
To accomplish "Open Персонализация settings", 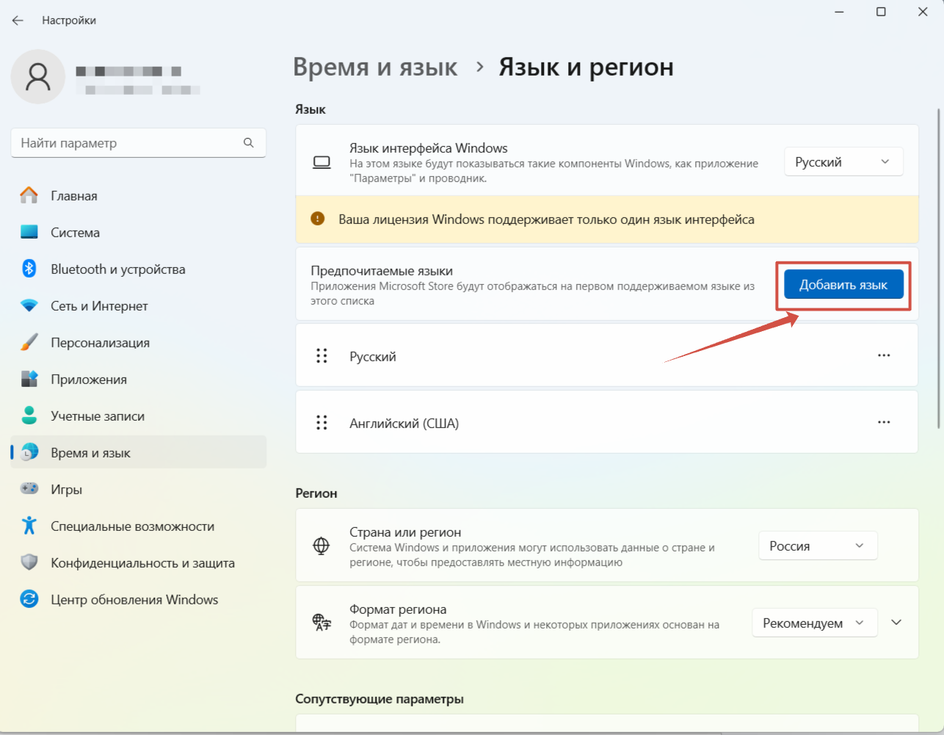I will [x=138, y=343].
